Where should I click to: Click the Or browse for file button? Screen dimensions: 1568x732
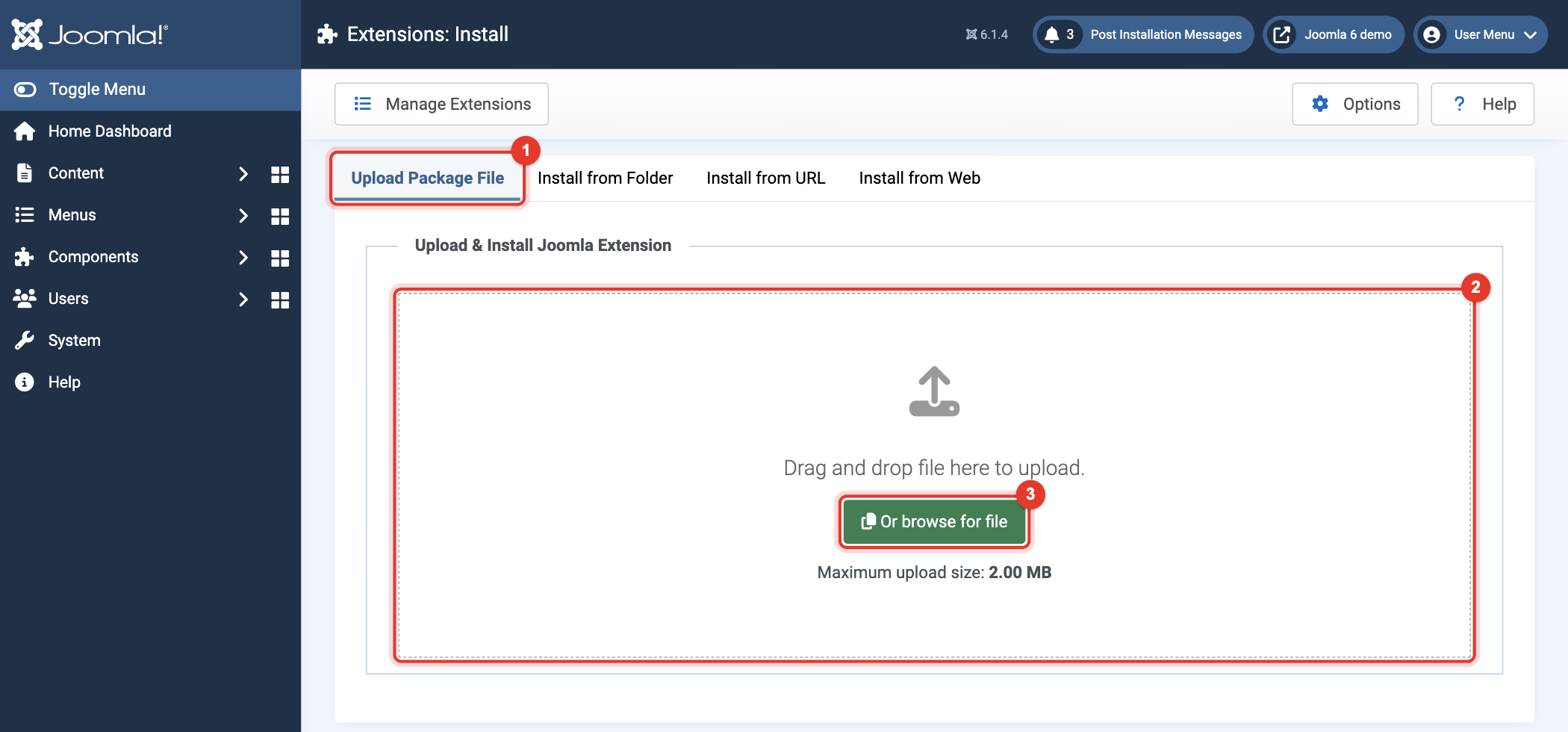coord(934,521)
